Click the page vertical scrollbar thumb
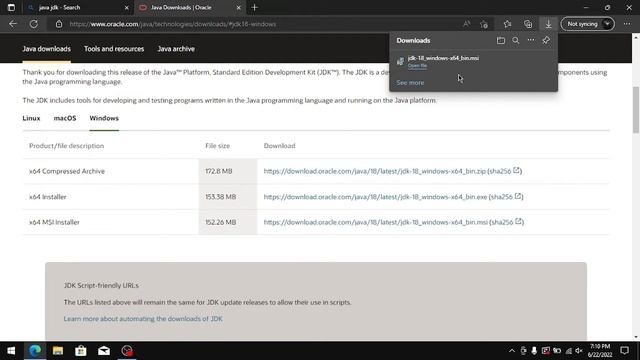640x360 pixels. (x=636, y=109)
